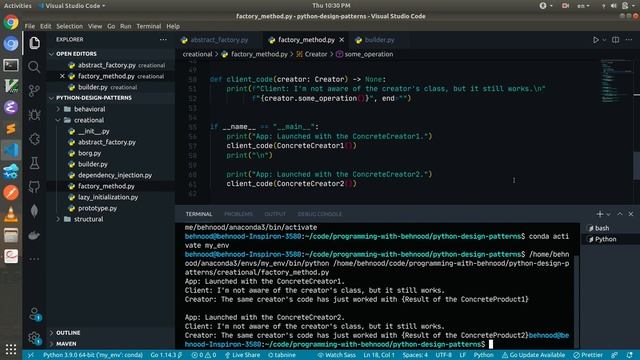Split the editor to the right
Screen dimensions: 640x360
(x=616, y=40)
